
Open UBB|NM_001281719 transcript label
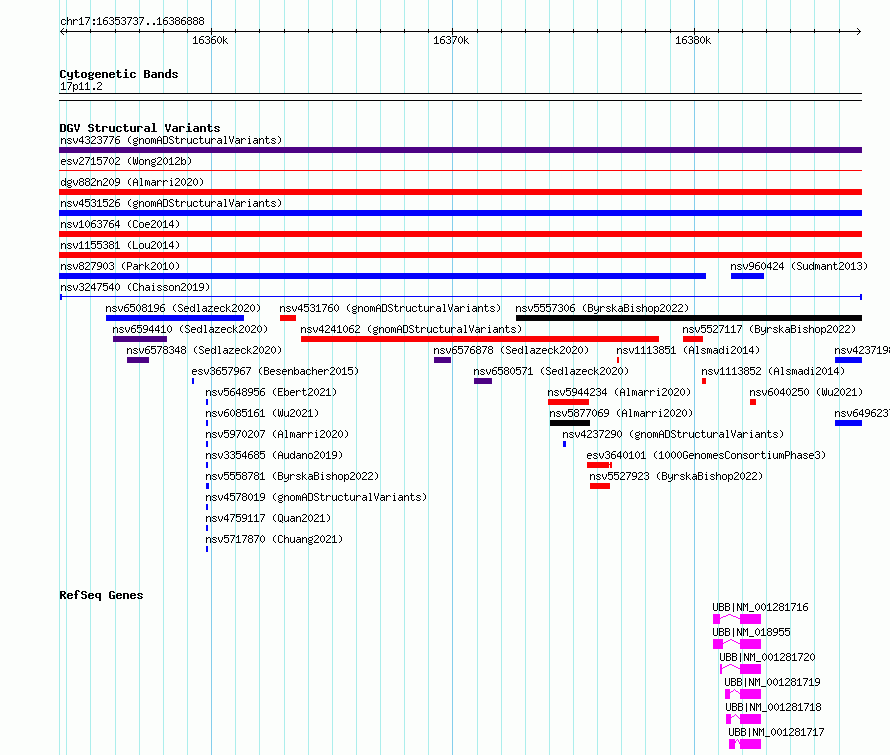(x=772, y=682)
